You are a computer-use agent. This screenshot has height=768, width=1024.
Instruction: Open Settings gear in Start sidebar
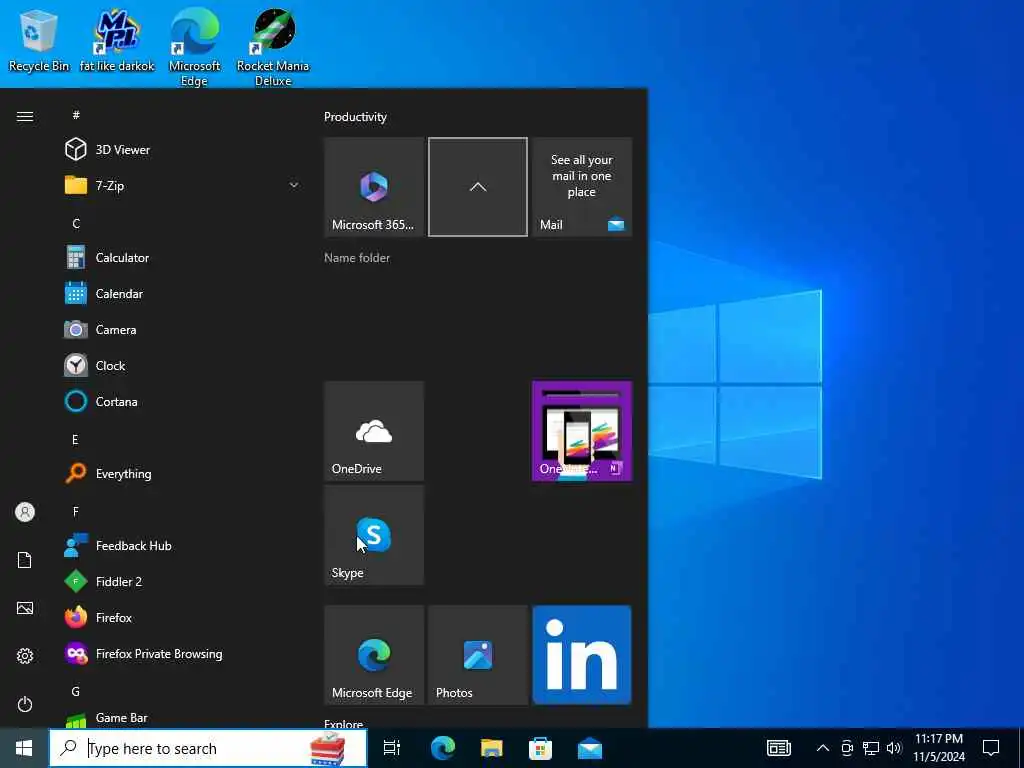point(25,656)
